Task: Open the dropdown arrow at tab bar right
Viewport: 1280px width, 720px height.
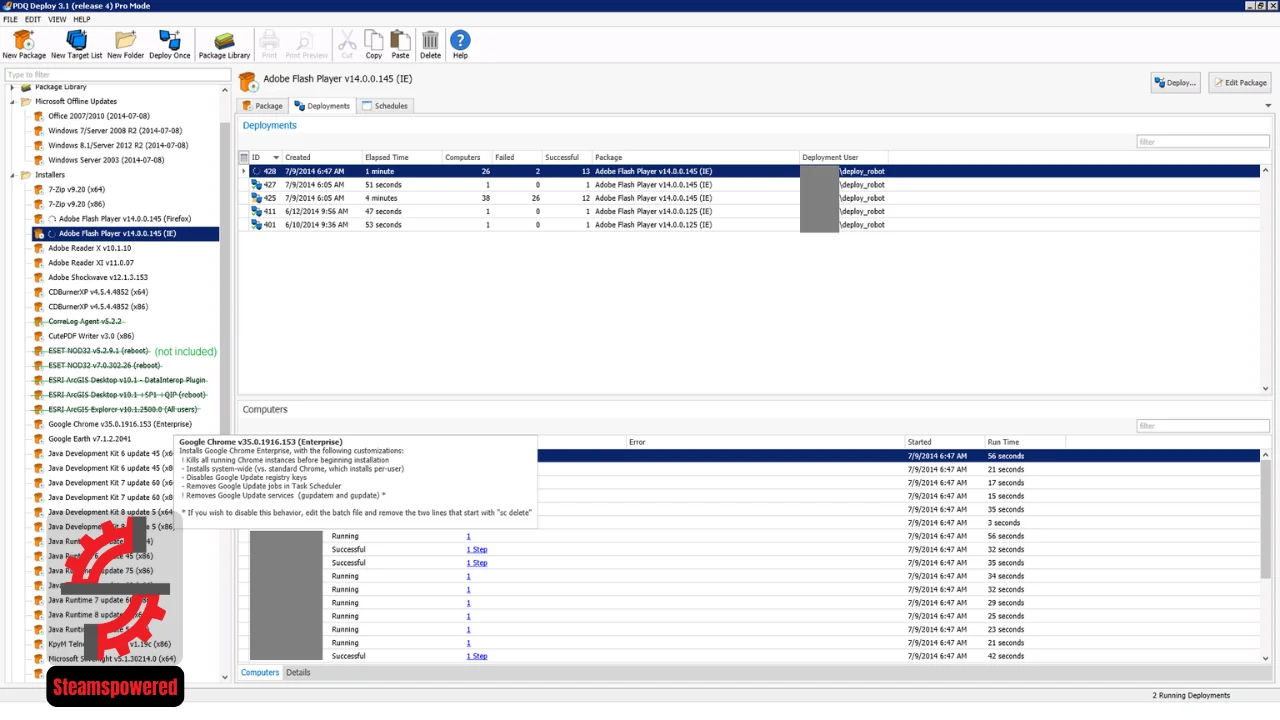Action: pyautogui.click(x=1267, y=105)
